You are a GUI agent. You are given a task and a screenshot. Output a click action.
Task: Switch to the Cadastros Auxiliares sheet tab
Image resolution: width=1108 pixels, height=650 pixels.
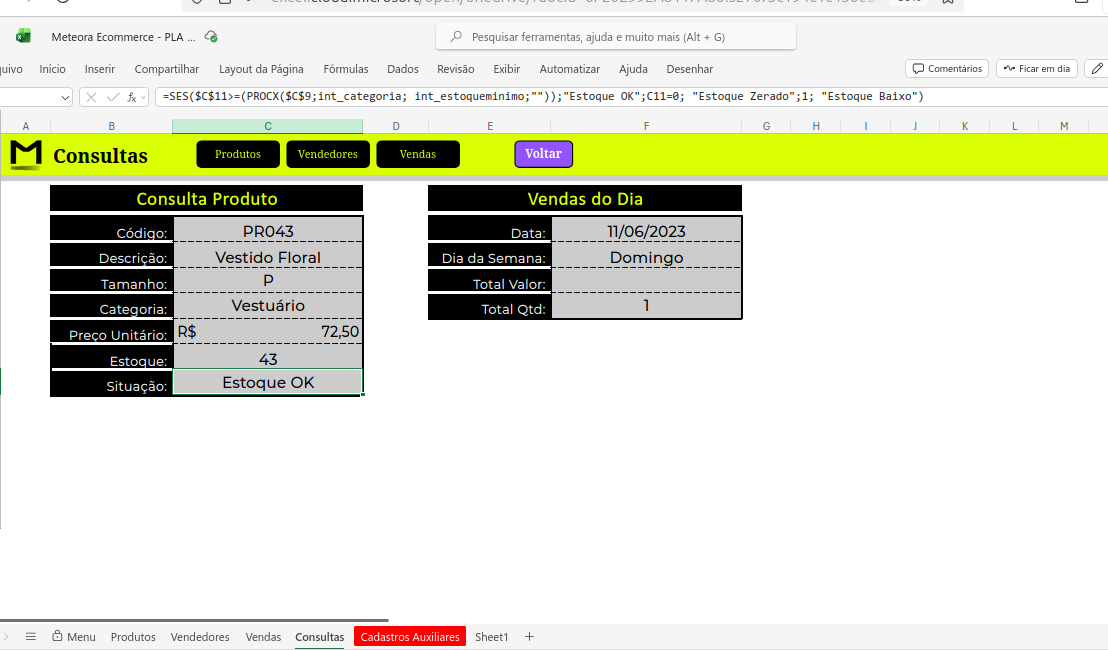pos(410,637)
